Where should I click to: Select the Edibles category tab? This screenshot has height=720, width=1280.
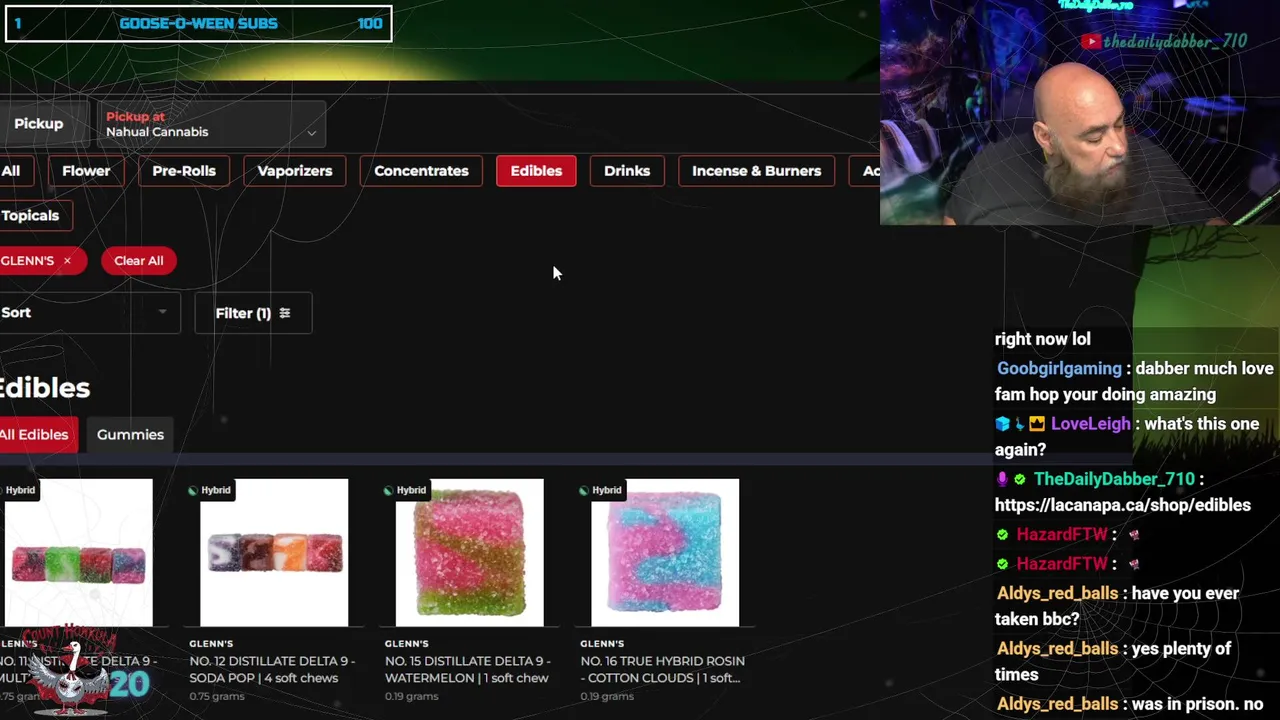(x=536, y=171)
